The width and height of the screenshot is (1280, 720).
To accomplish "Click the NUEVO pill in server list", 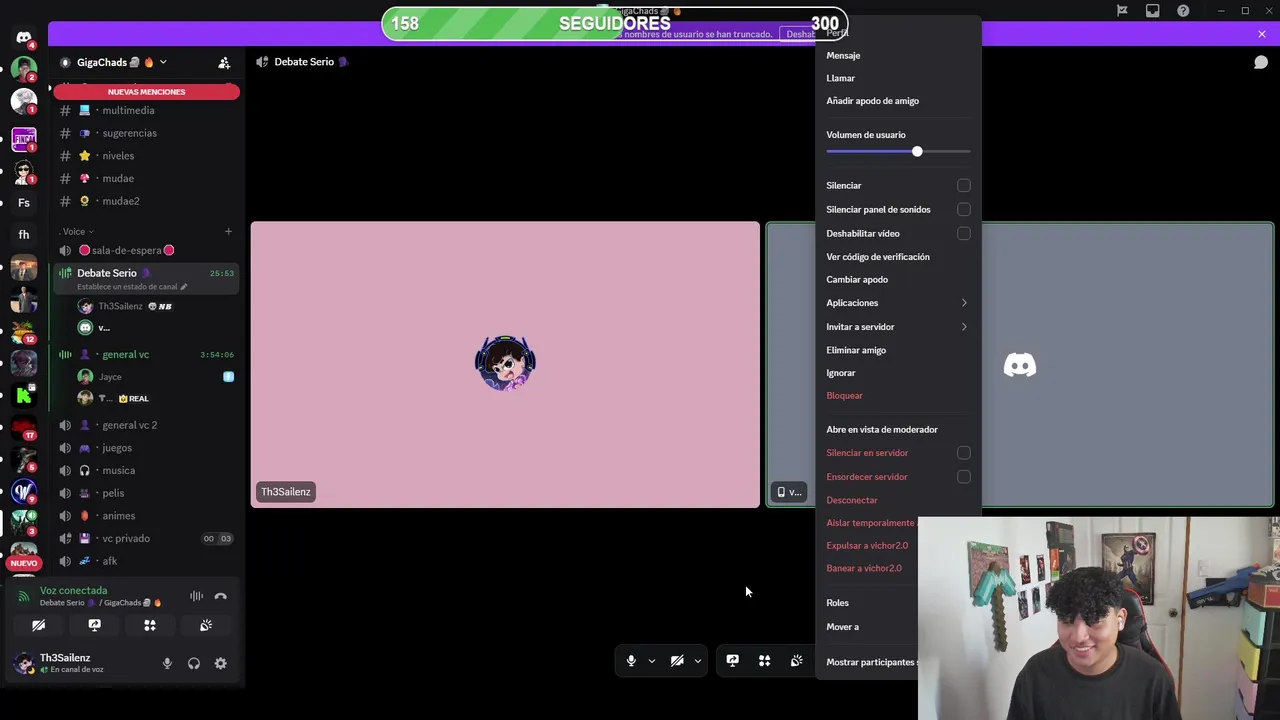I will point(23,563).
